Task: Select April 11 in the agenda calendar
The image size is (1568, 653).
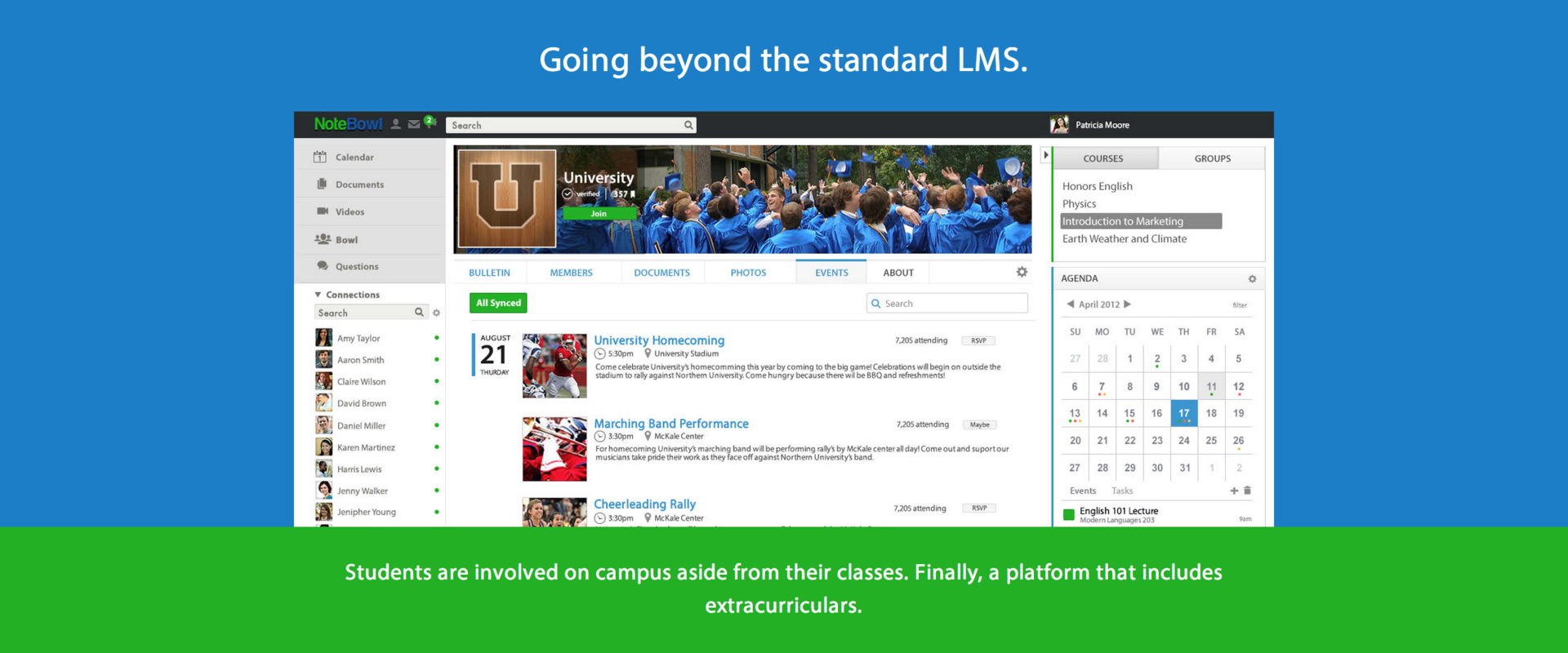Action: coord(1211,386)
